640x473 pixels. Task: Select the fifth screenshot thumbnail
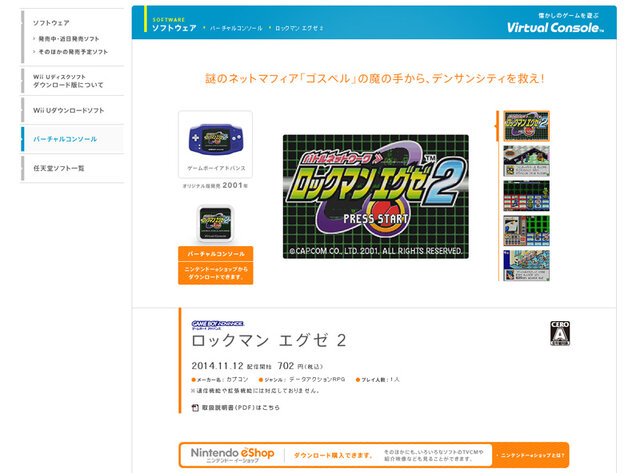(x=526, y=266)
